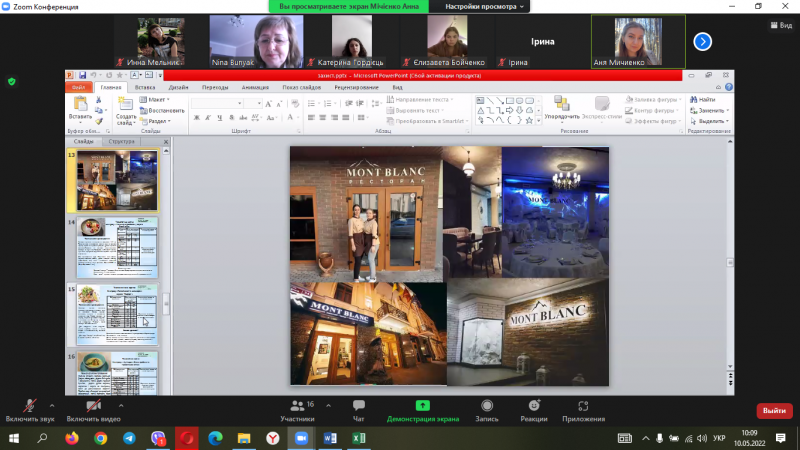Viewport: 800px width, 450px height.
Task: Click the save icon in quick access toolbar
Action: click(x=82, y=75)
